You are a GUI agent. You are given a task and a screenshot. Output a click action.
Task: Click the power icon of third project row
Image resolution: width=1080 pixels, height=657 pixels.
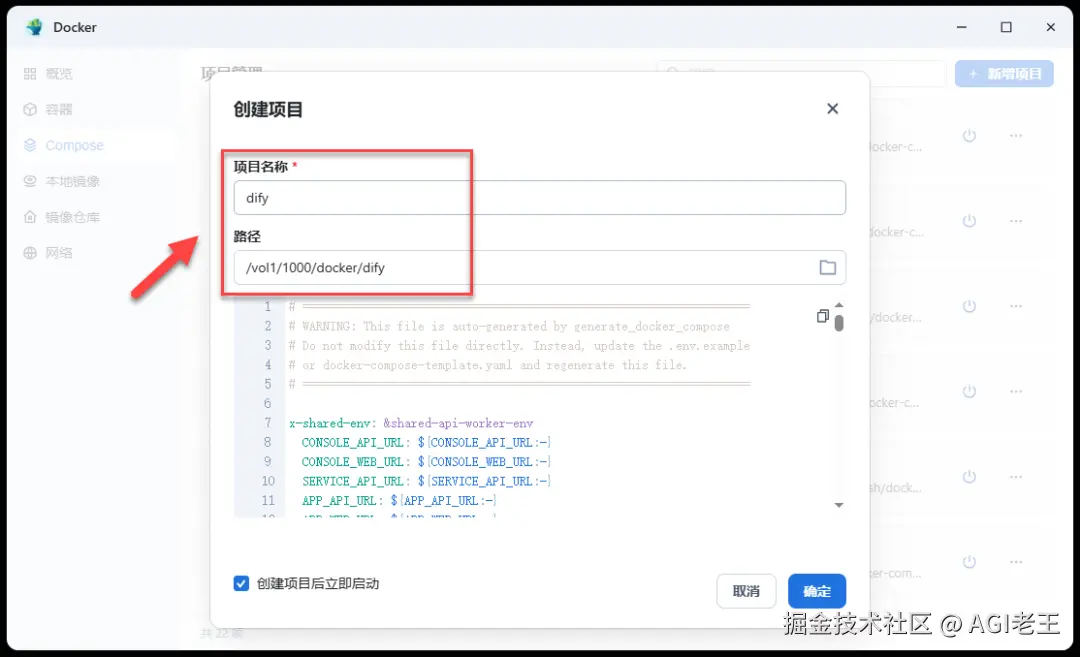pos(969,306)
